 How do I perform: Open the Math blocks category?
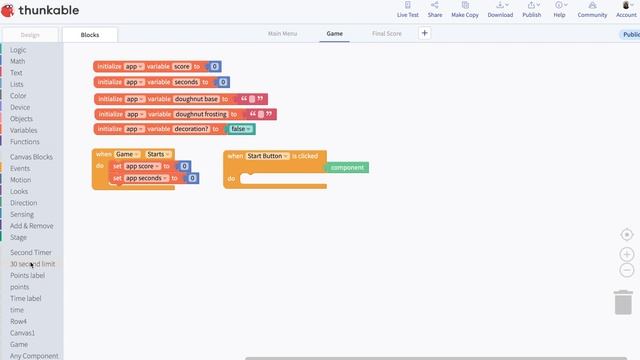18,61
